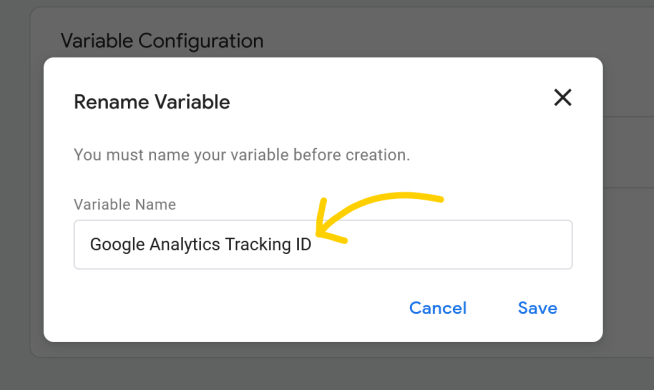This screenshot has width=654, height=390.
Task: Click the Save button
Action: pos(537,308)
